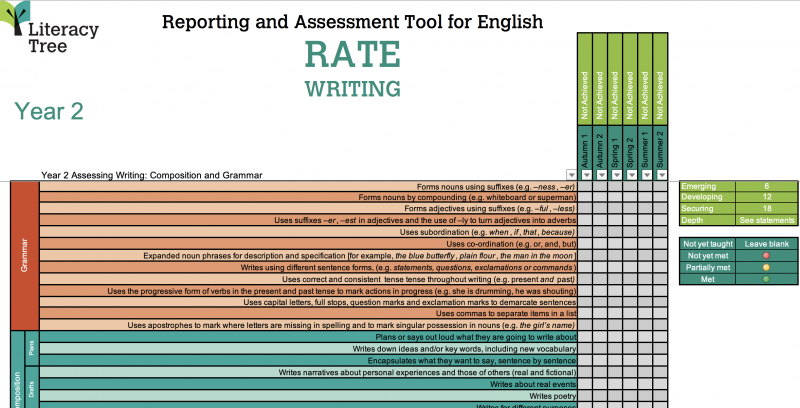
Task: Expand the Spring 2 column filter arrow
Action: pyautogui.click(x=630, y=175)
